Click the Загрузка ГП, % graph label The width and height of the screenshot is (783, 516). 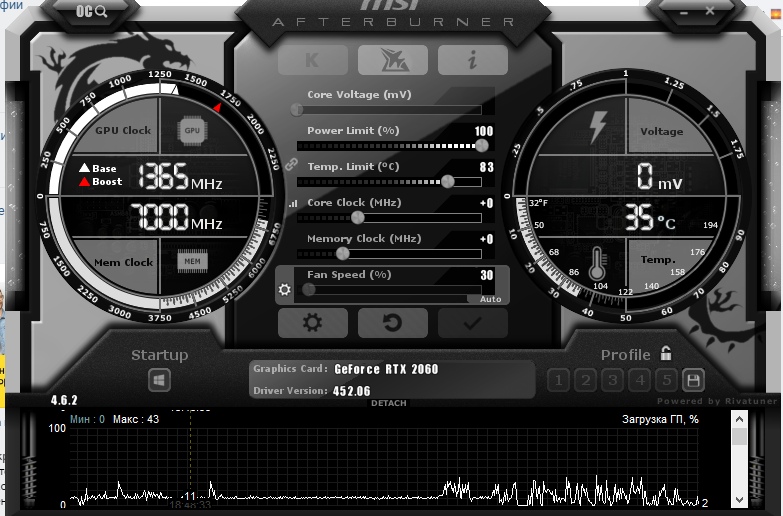pos(660,419)
